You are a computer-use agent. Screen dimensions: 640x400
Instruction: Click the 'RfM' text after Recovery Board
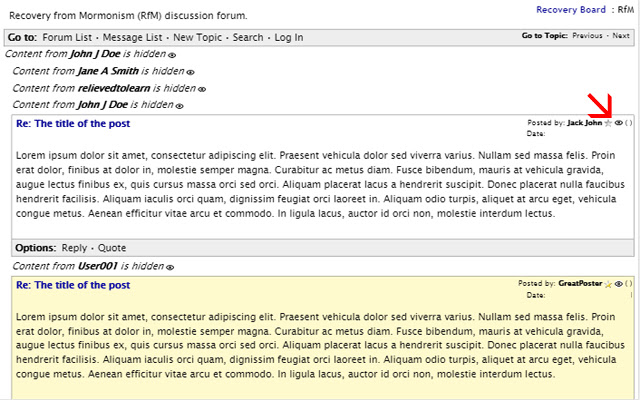[626, 10]
